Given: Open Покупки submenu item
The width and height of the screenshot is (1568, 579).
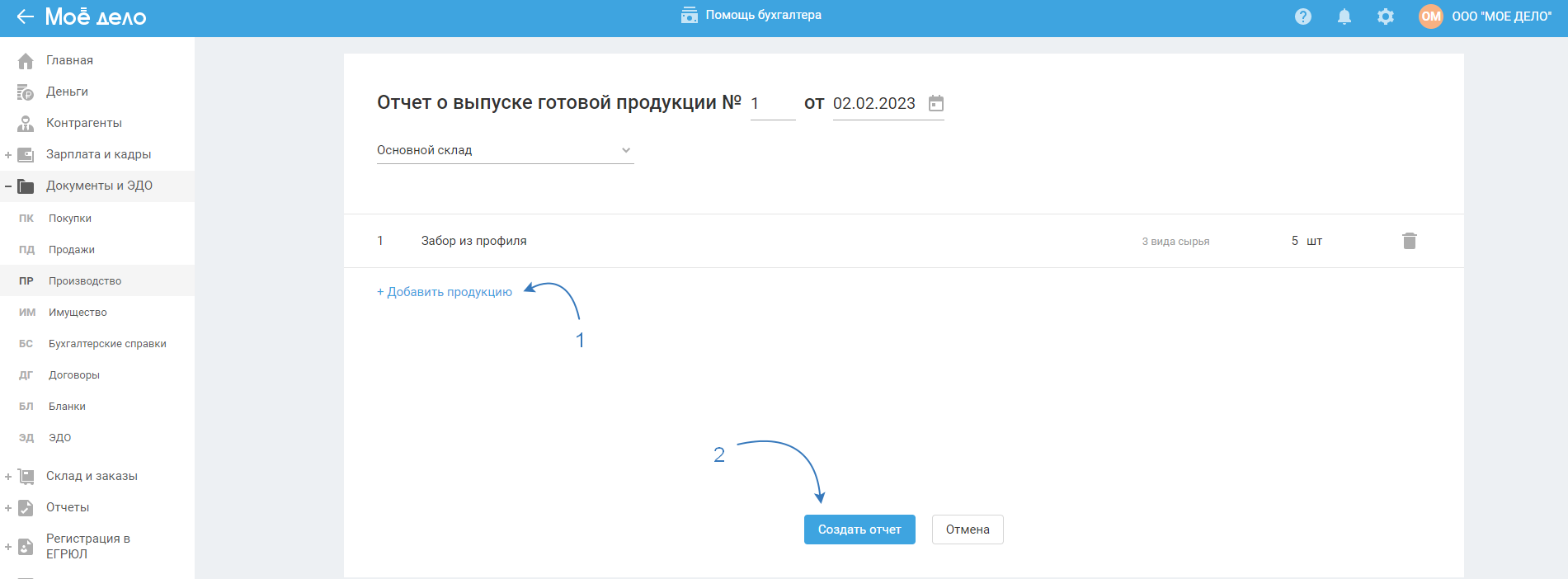Looking at the screenshot, I should (70, 219).
